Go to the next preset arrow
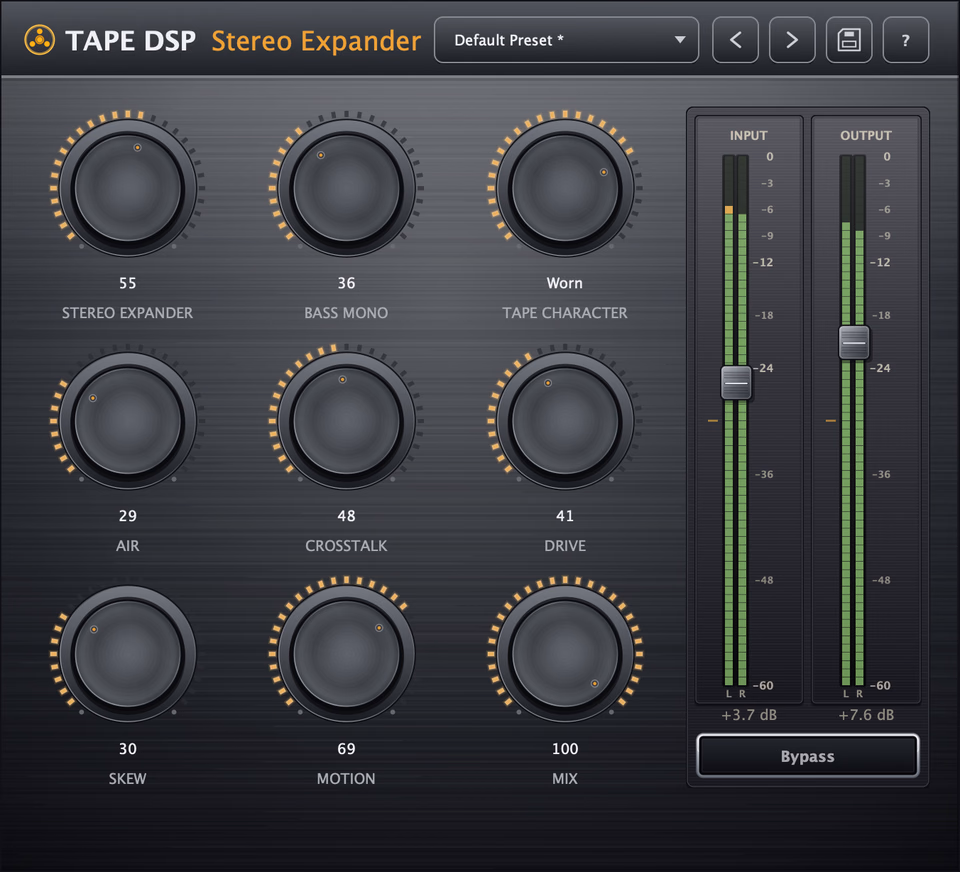 coord(792,40)
